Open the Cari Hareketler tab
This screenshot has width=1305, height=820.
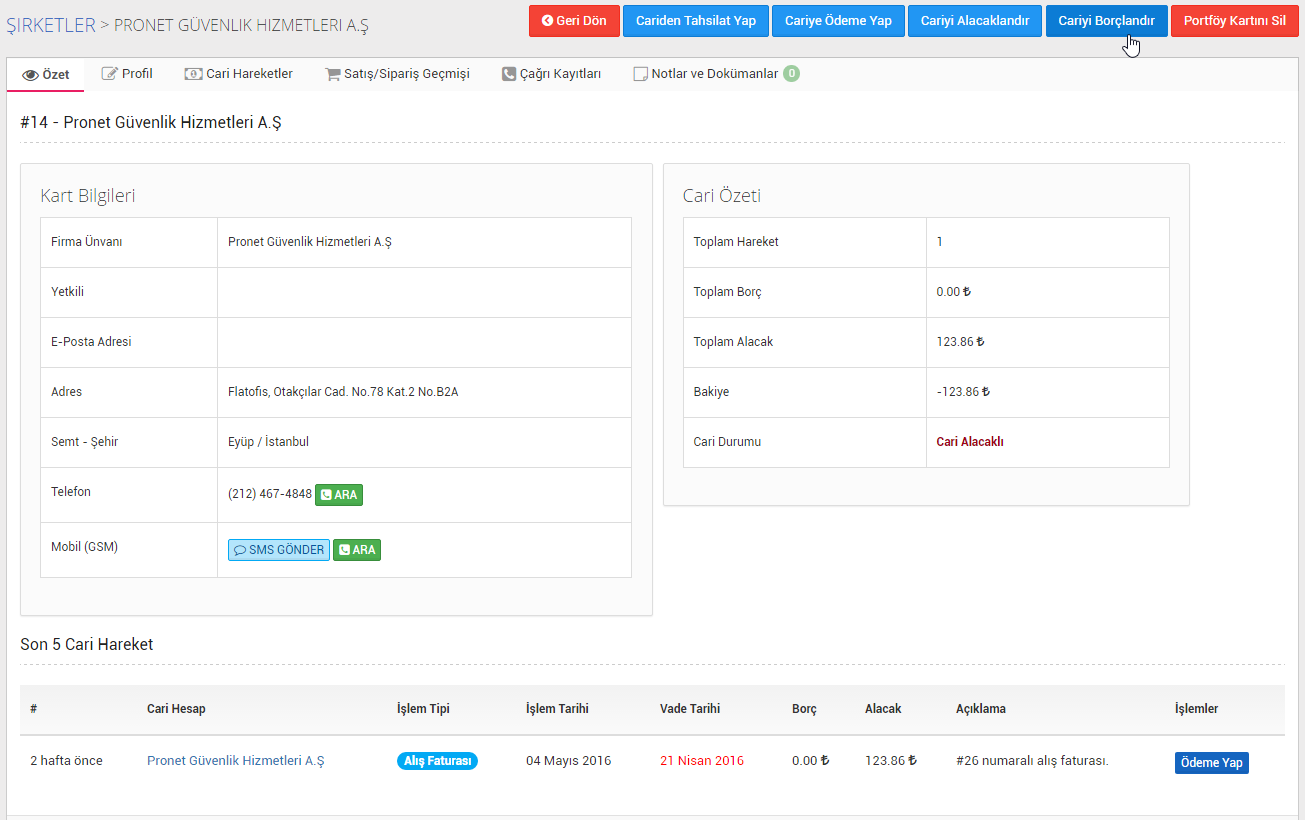[x=239, y=74]
